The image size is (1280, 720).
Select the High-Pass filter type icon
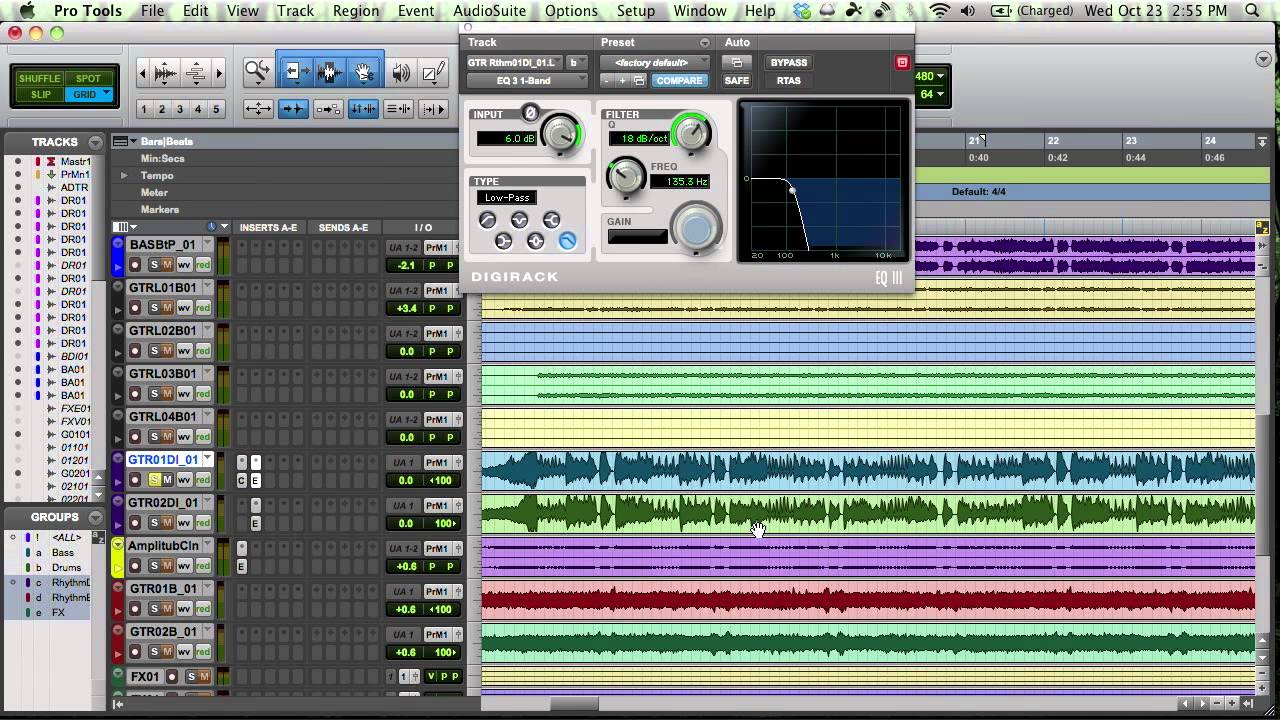tap(487, 220)
